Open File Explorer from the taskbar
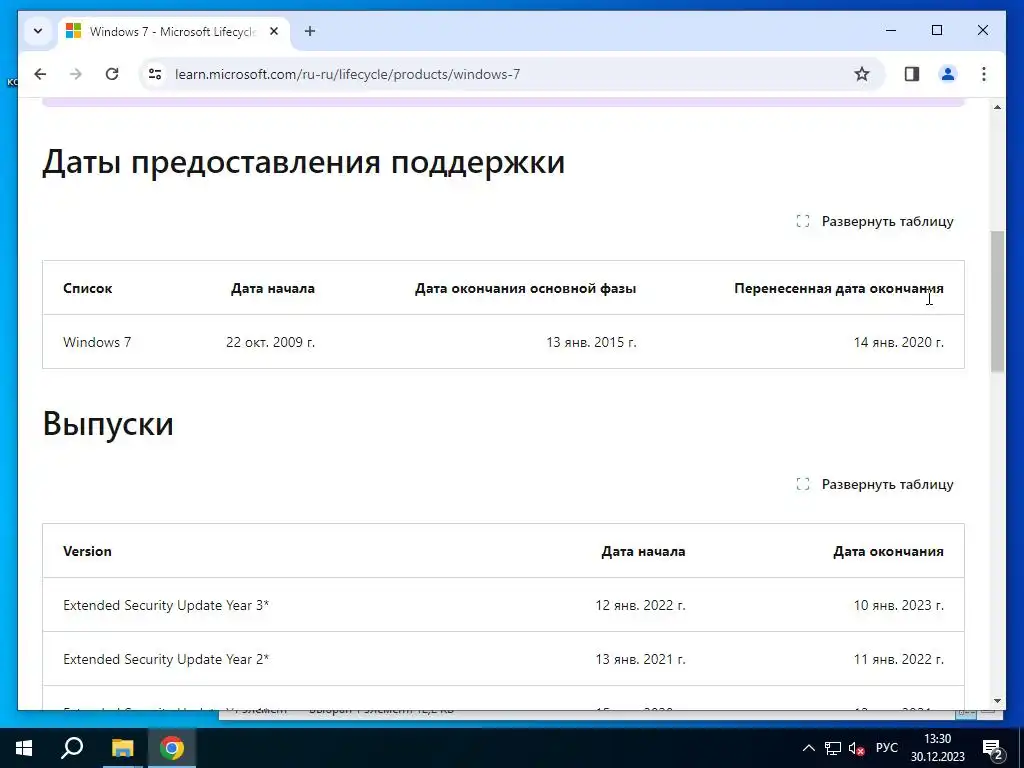Viewport: 1024px width, 768px height. click(x=122, y=748)
